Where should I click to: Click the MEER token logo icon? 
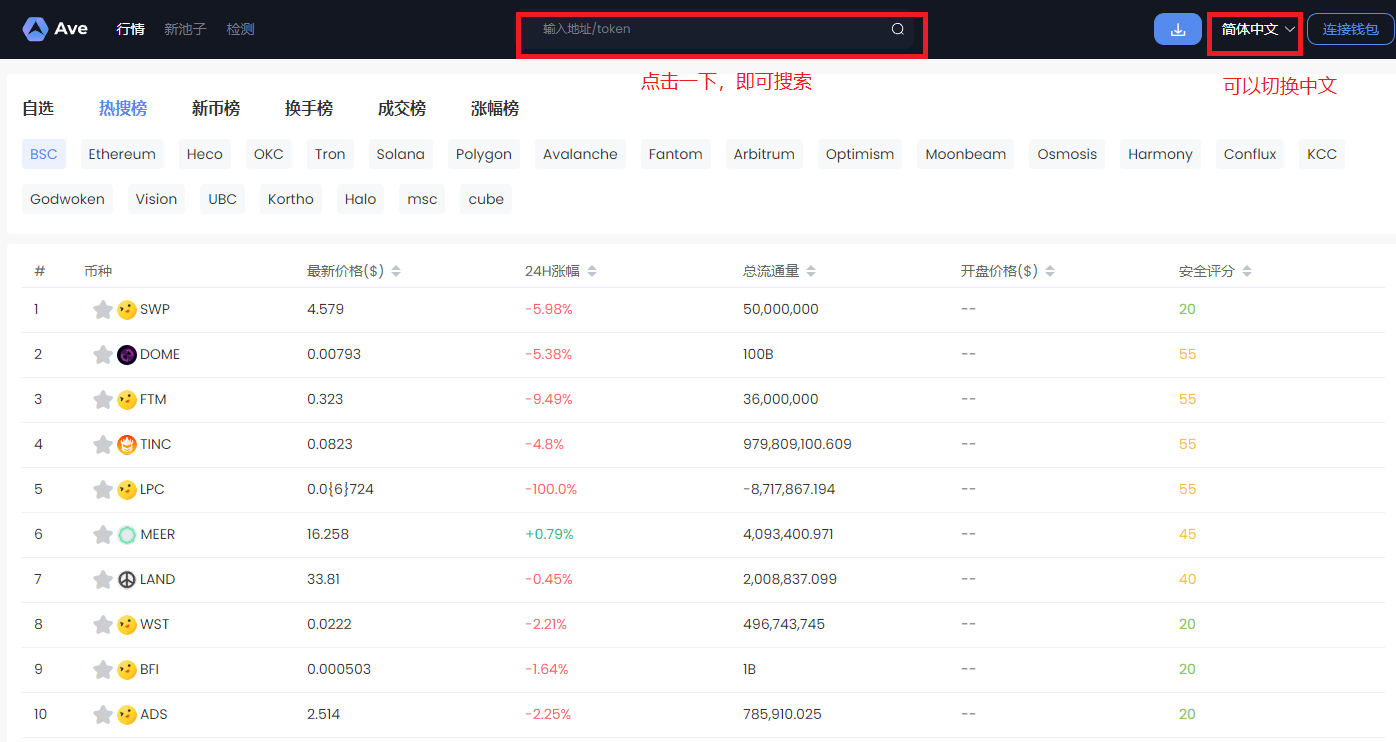click(127, 535)
